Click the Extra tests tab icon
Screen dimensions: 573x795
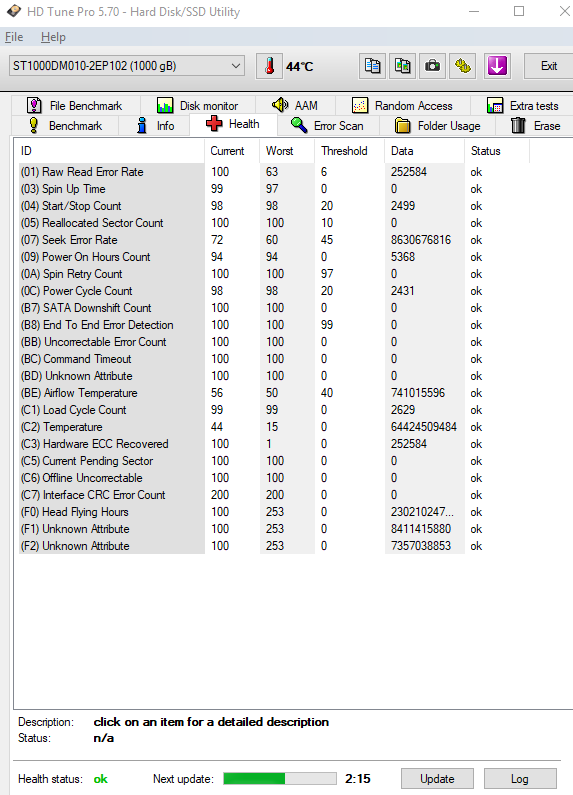click(494, 105)
